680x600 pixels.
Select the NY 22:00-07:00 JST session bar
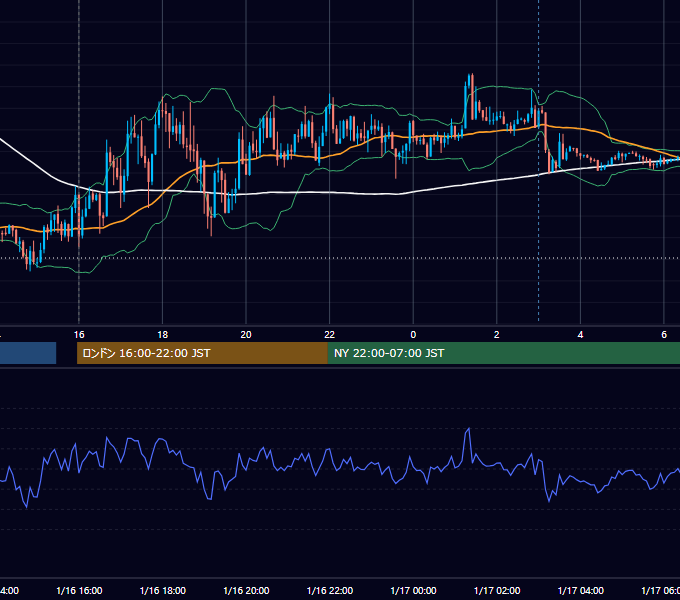point(503,353)
